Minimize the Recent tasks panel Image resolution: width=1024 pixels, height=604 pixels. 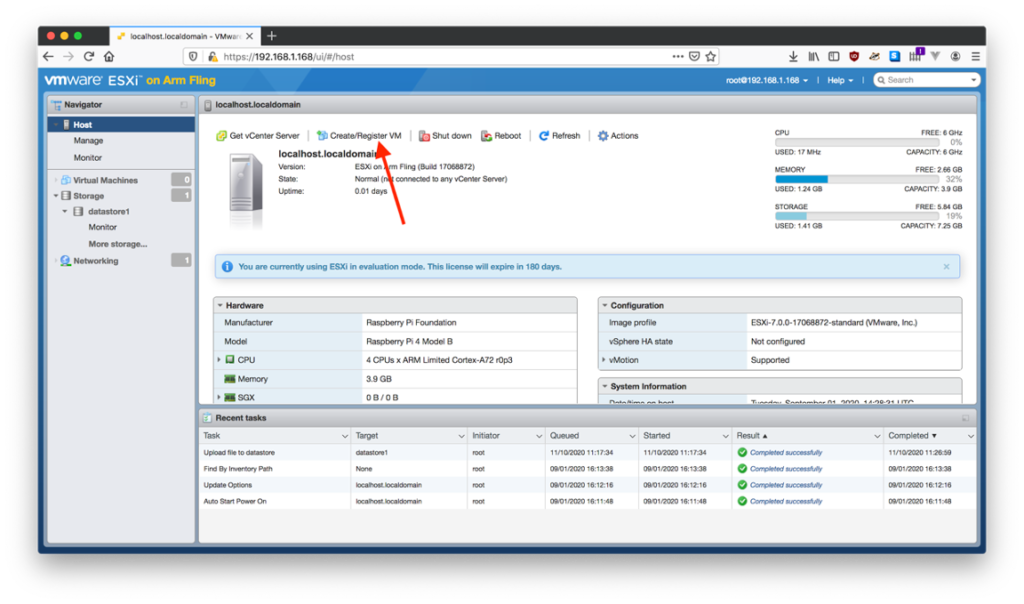tap(965, 418)
